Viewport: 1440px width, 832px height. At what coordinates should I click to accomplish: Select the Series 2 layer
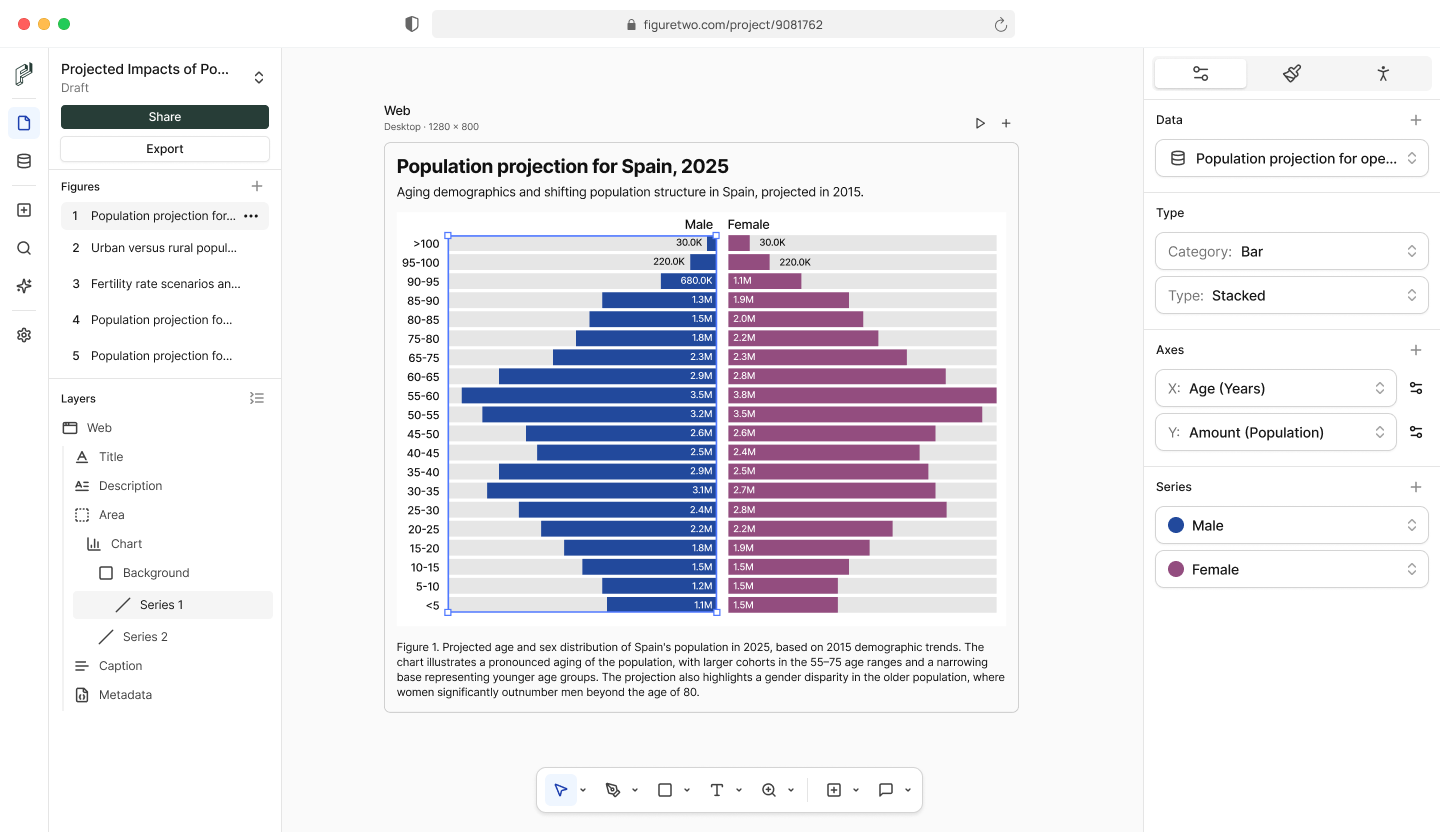pos(145,637)
